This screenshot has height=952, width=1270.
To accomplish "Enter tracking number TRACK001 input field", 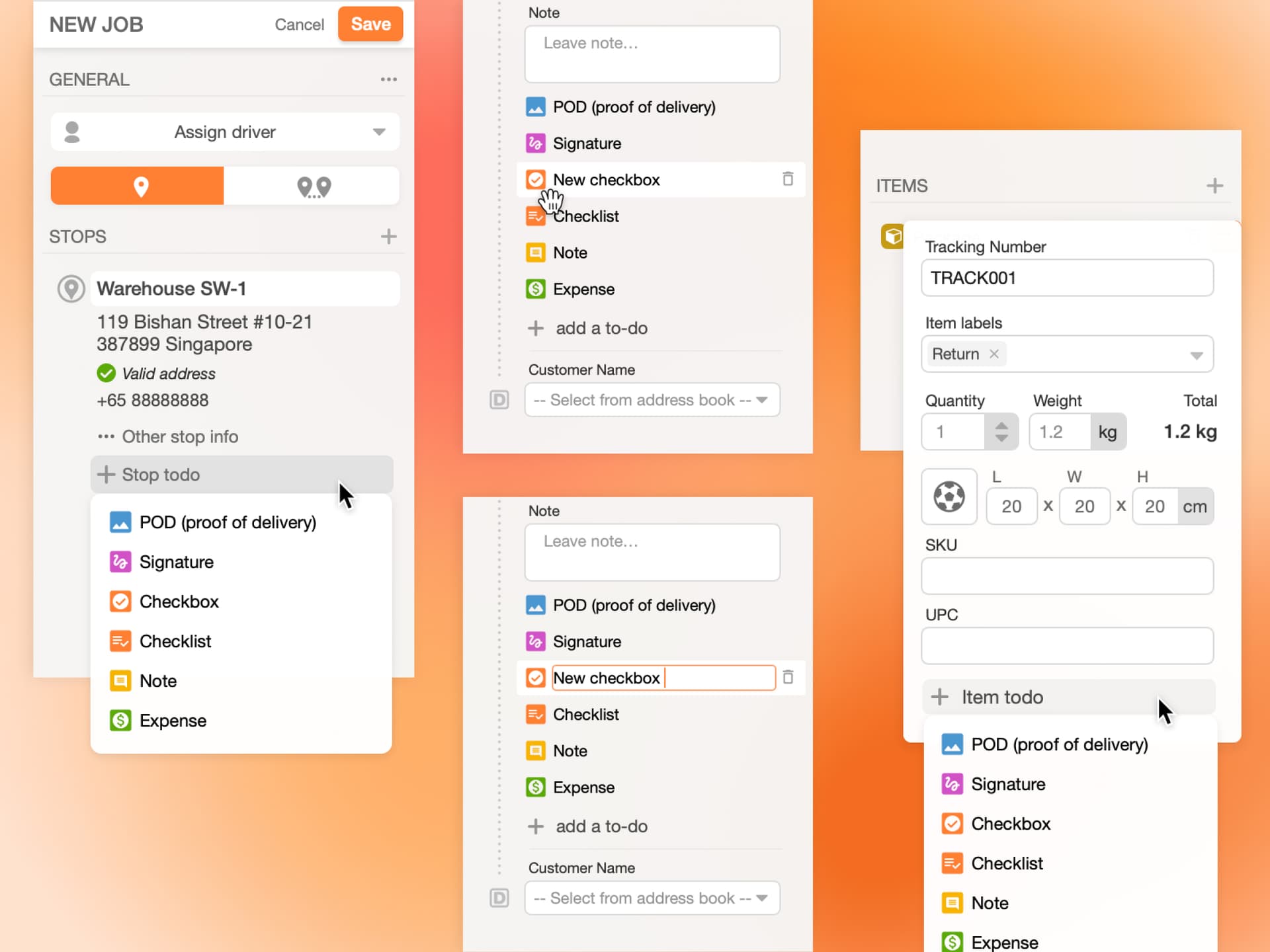I will pos(1066,278).
